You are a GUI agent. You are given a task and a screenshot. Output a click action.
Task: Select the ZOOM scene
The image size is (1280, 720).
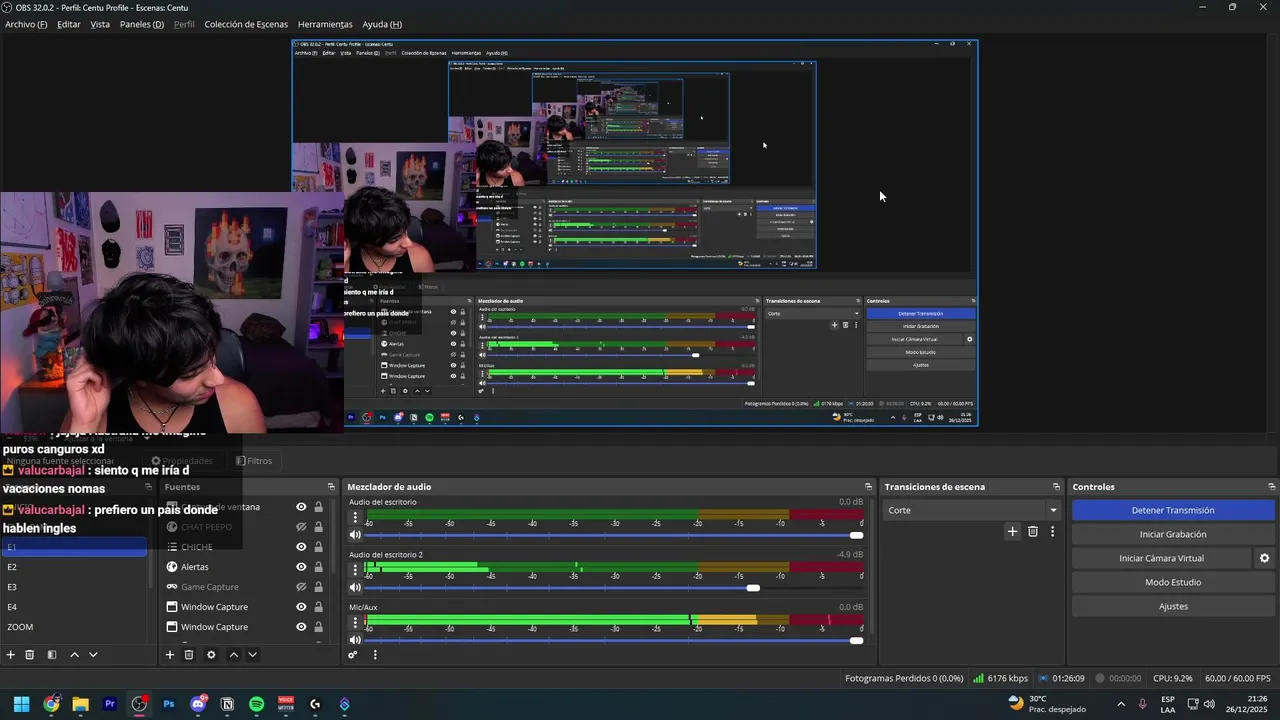point(74,627)
